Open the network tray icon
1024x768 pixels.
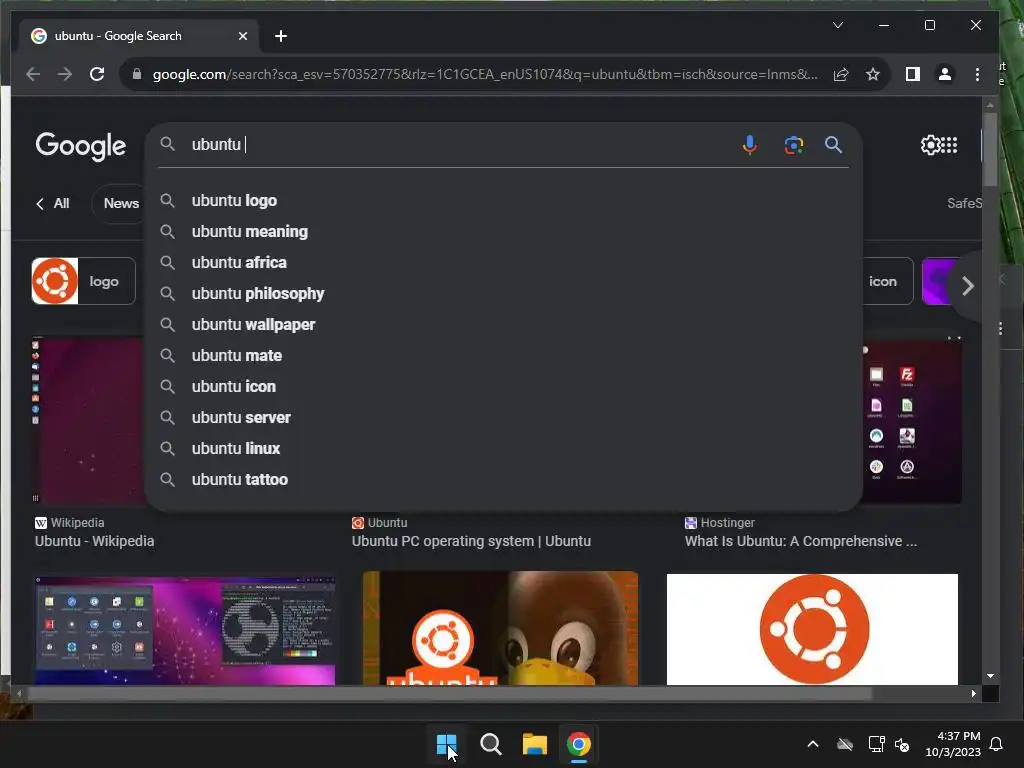(876, 744)
